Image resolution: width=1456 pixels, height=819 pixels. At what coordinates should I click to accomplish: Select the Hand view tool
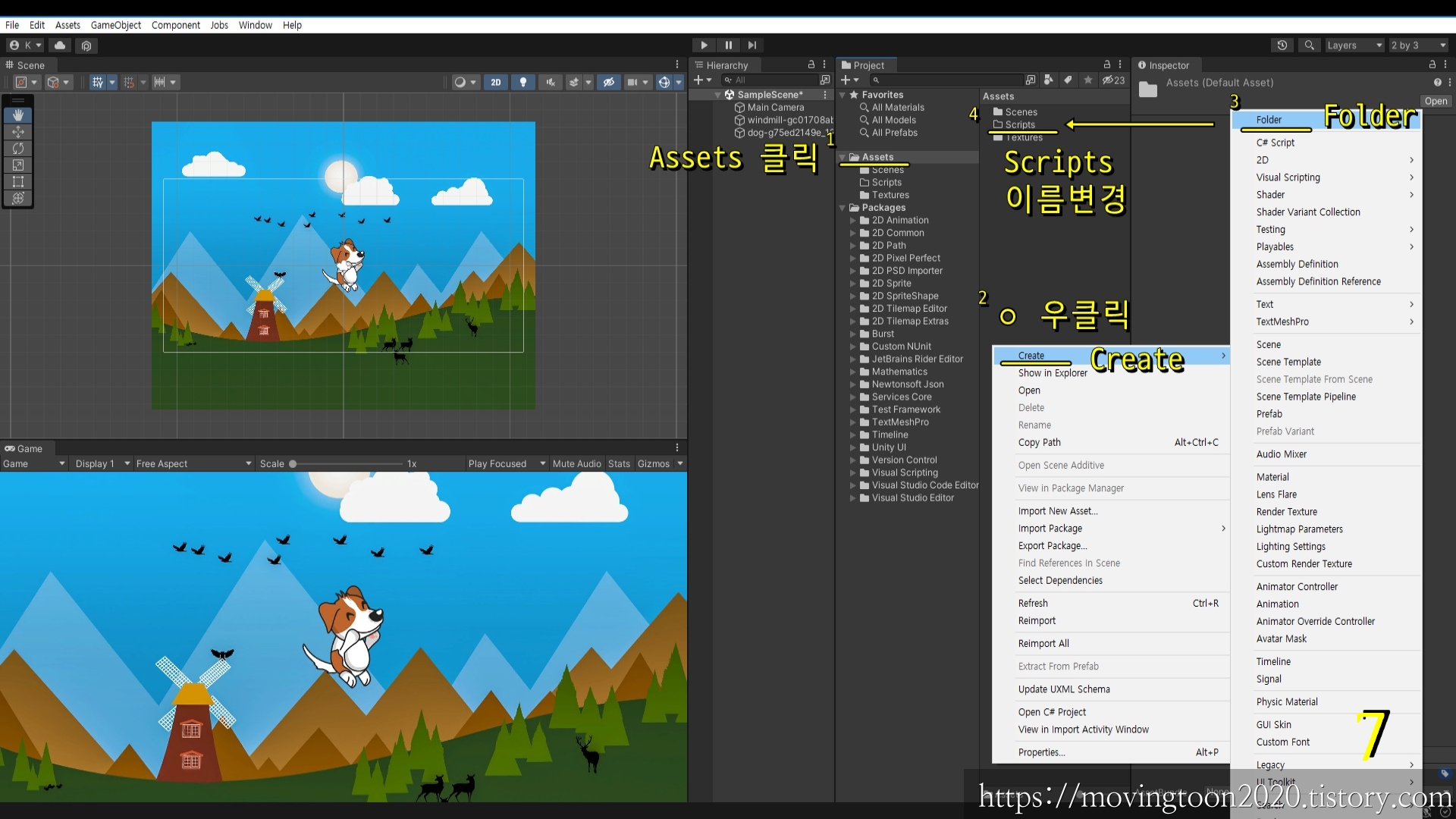tap(18, 115)
